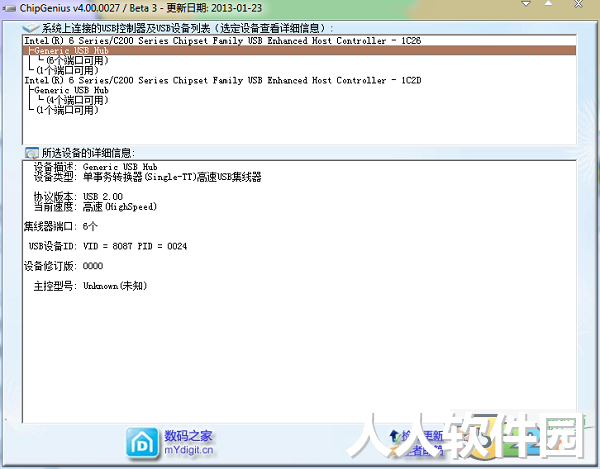Click the mYdigit house logo icon

pos(142,443)
